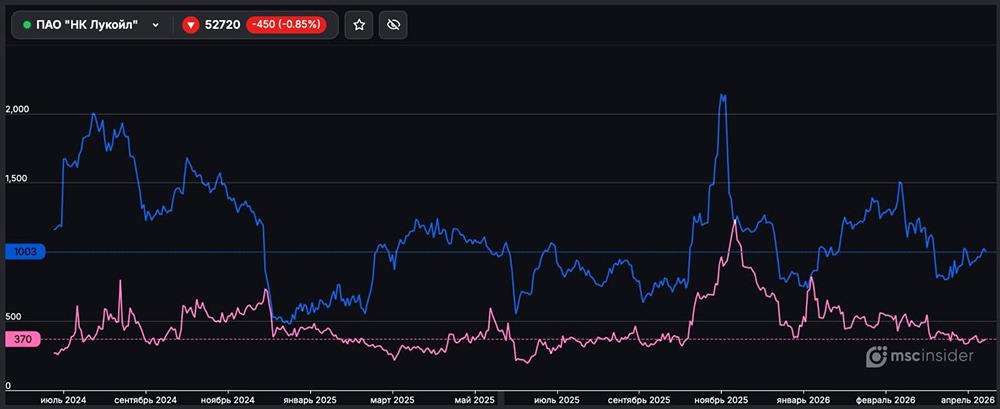Click the июль 2024 date label
Screen dimensions: 1000x409
coord(63,399)
